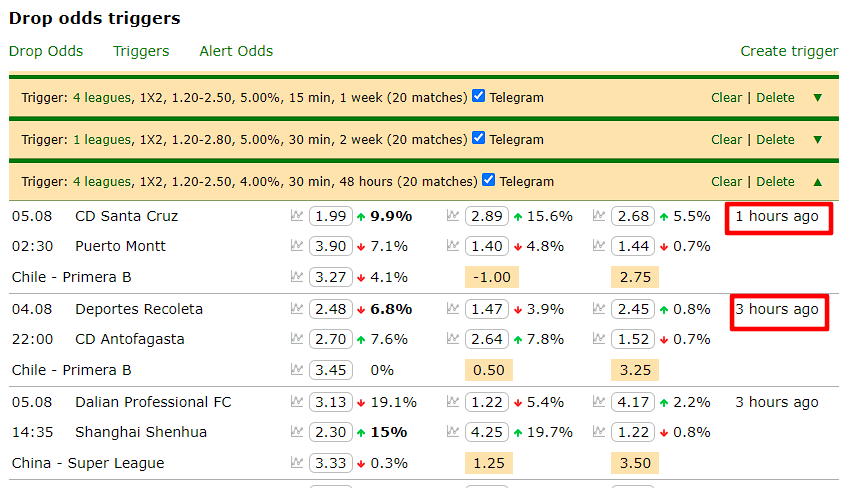Toggle Telegram checkbox for 15 min trigger
The width and height of the screenshot is (850, 488).
point(479,97)
